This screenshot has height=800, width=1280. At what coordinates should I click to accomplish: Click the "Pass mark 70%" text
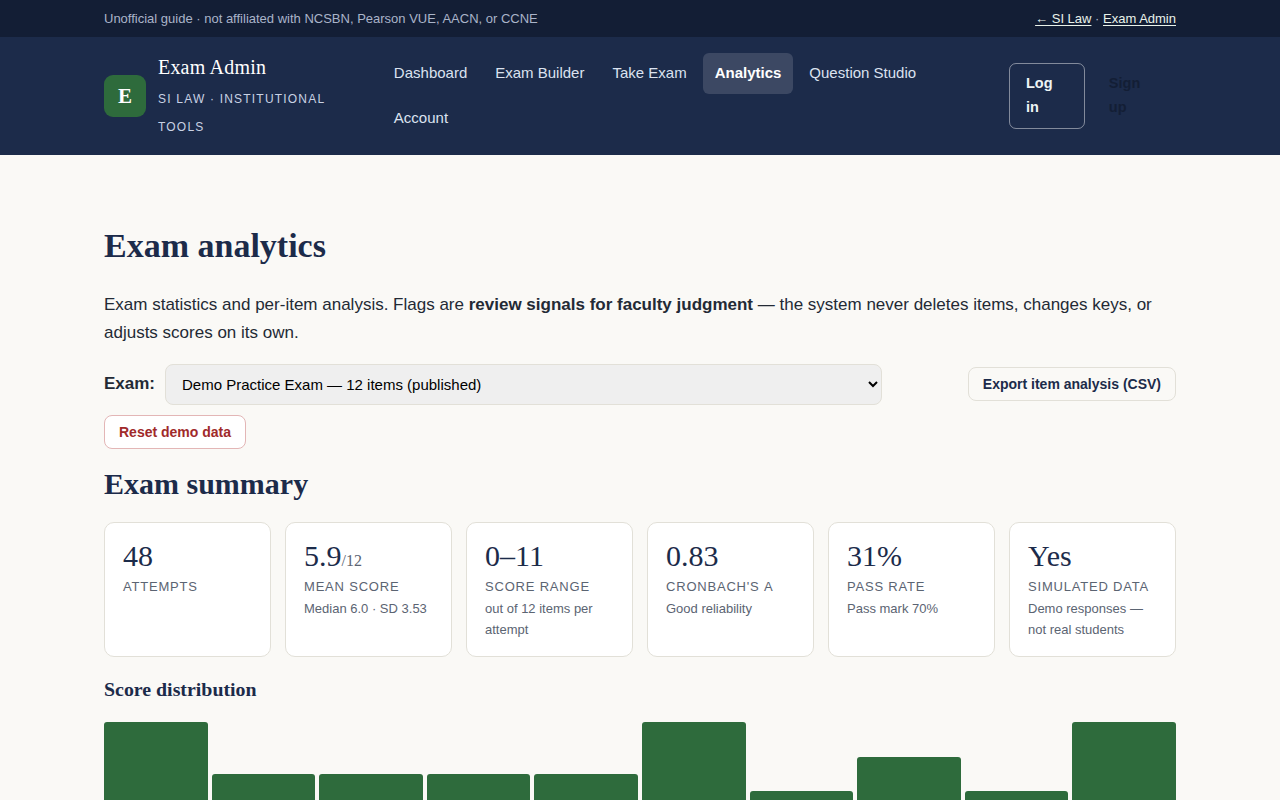tap(892, 609)
